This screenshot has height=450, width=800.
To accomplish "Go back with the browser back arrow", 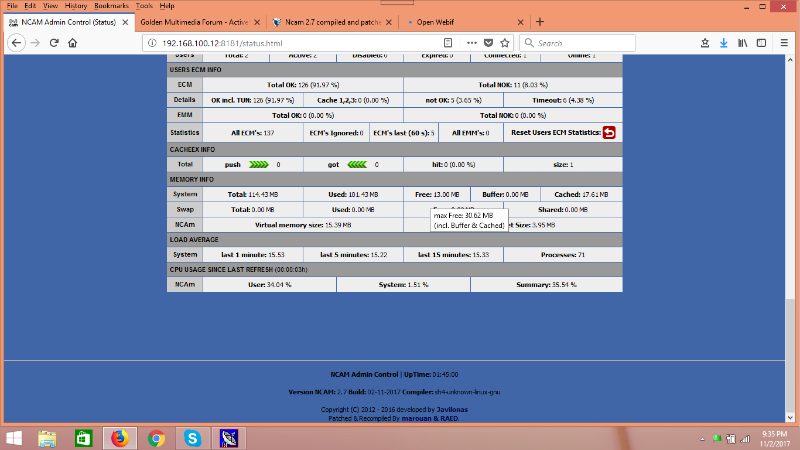I will (16, 43).
